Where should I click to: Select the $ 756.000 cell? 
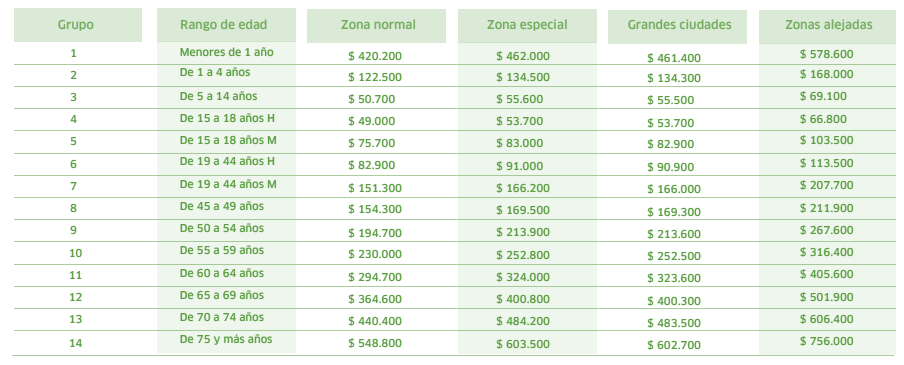coord(826,341)
